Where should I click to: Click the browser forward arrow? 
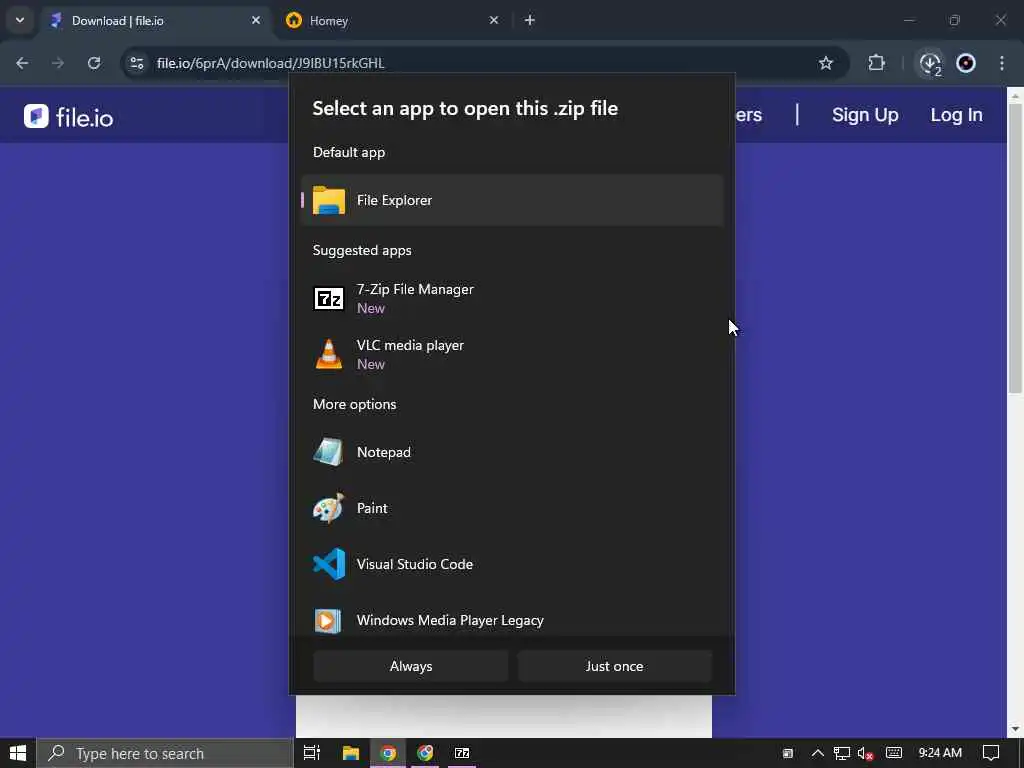[58, 63]
